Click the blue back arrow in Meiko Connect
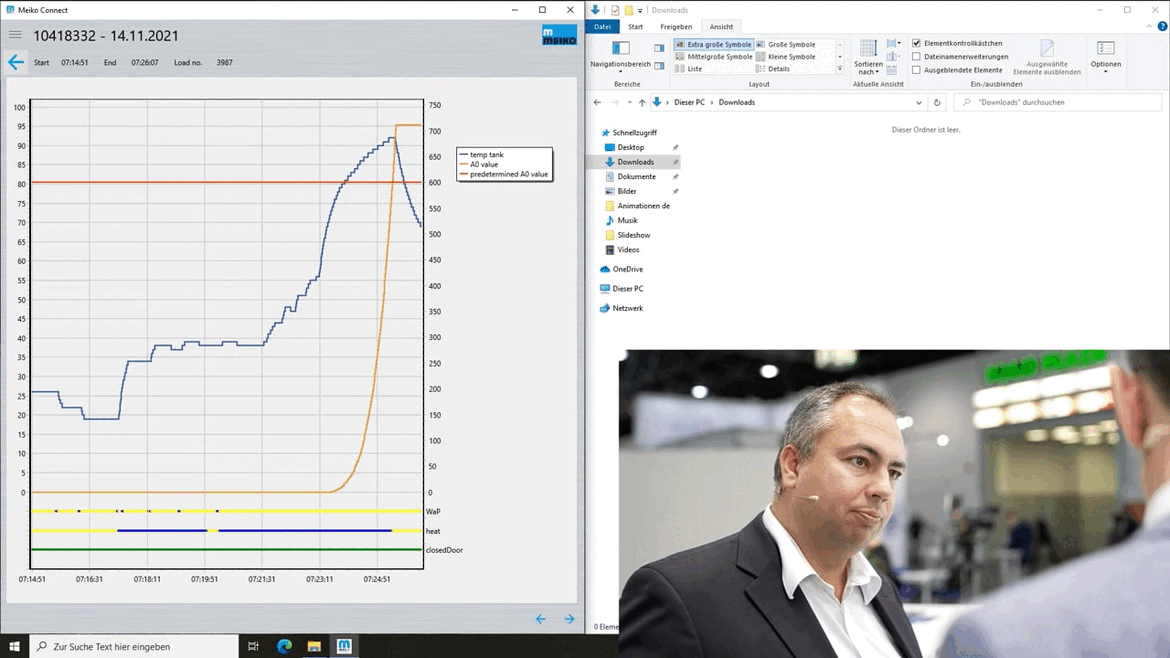The height and width of the screenshot is (658, 1170). coord(16,63)
